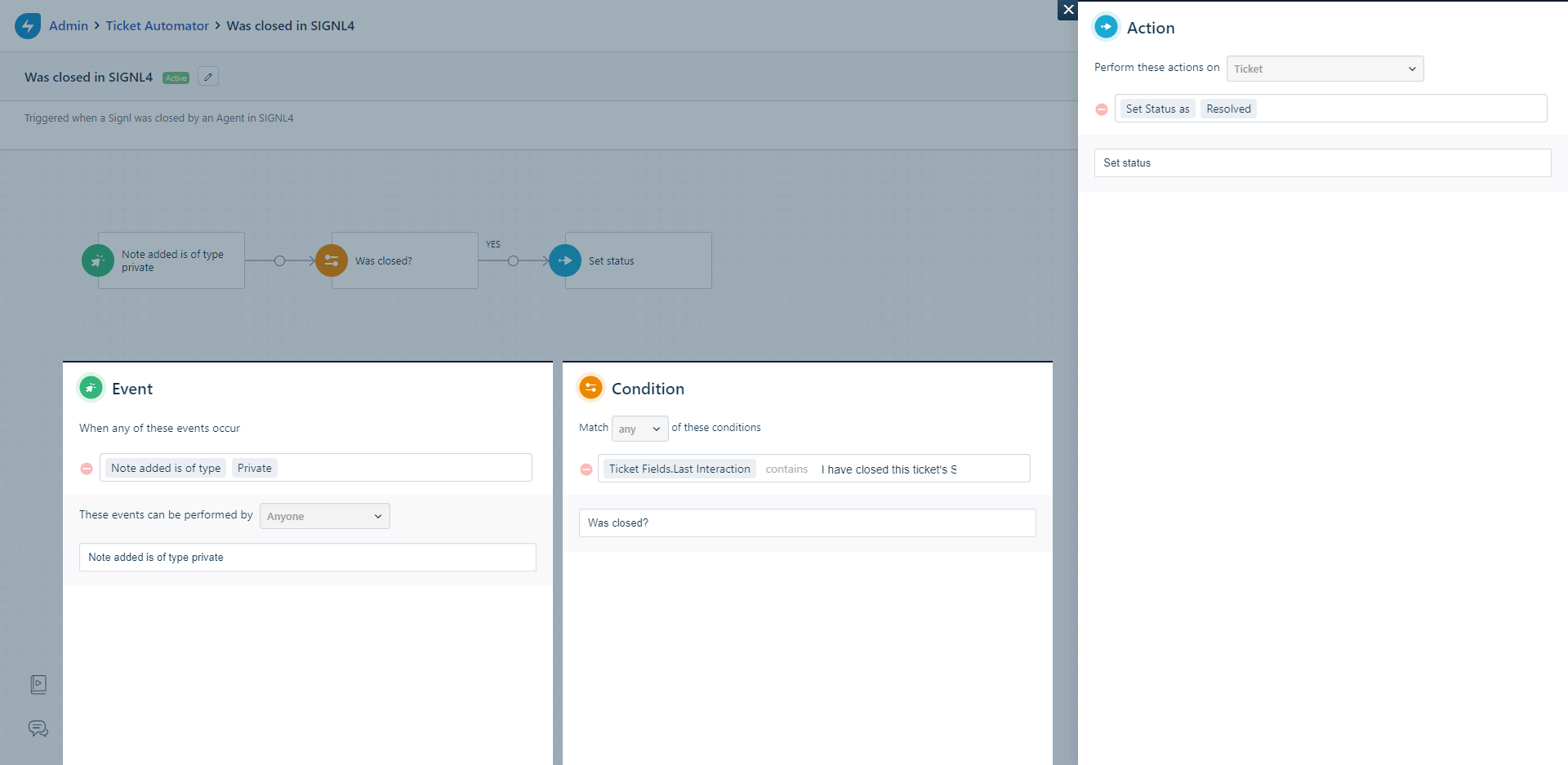Remove the Set Status as Resolved action

pos(1102,109)
